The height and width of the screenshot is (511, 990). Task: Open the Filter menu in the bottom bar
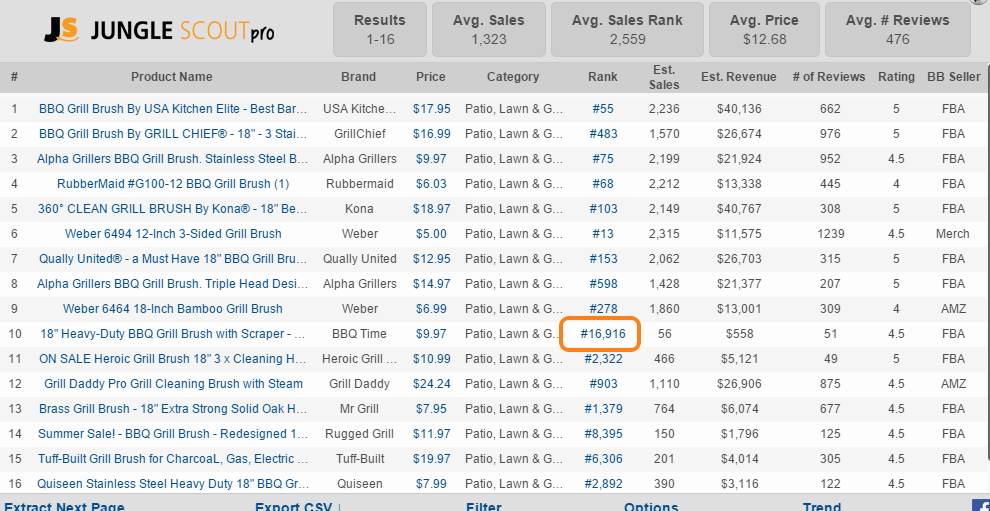tap(484, 506)
